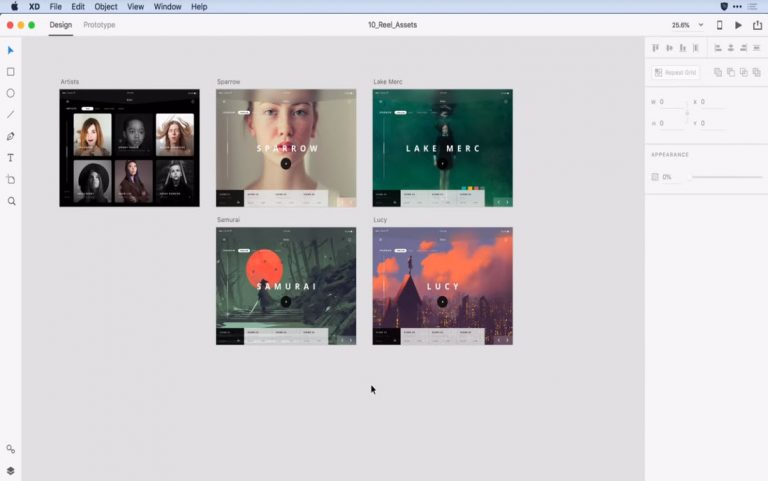Select the Rectangle tool
The width and height of the screenshot is (768, 481).
pyautogui.click(x=11, y=72)
